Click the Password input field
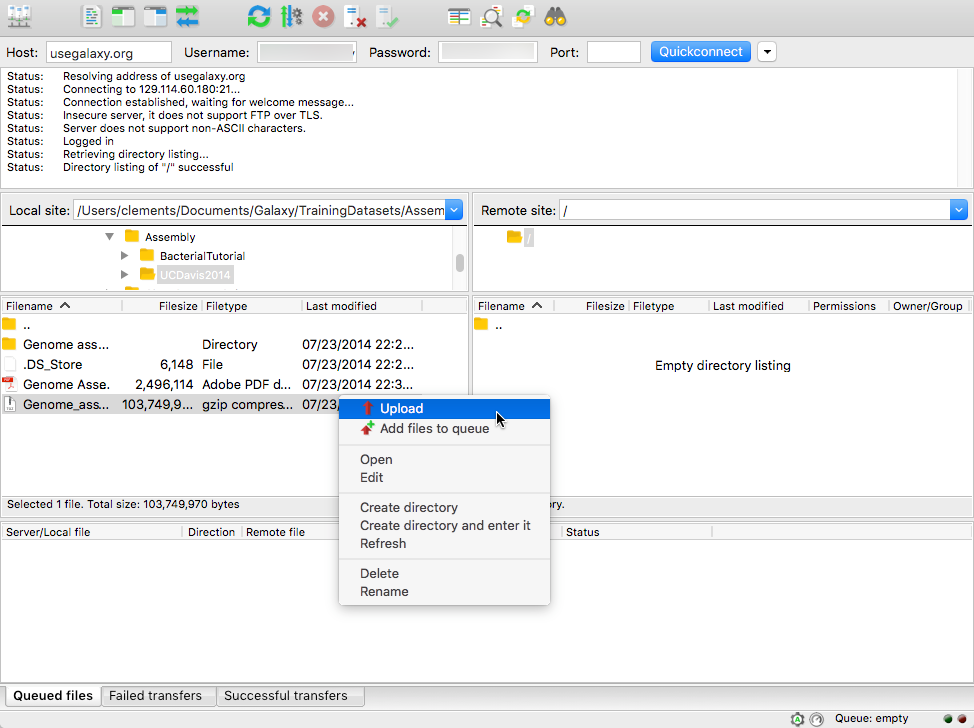The height and width of the screenshot is (728, 974). 488,52
